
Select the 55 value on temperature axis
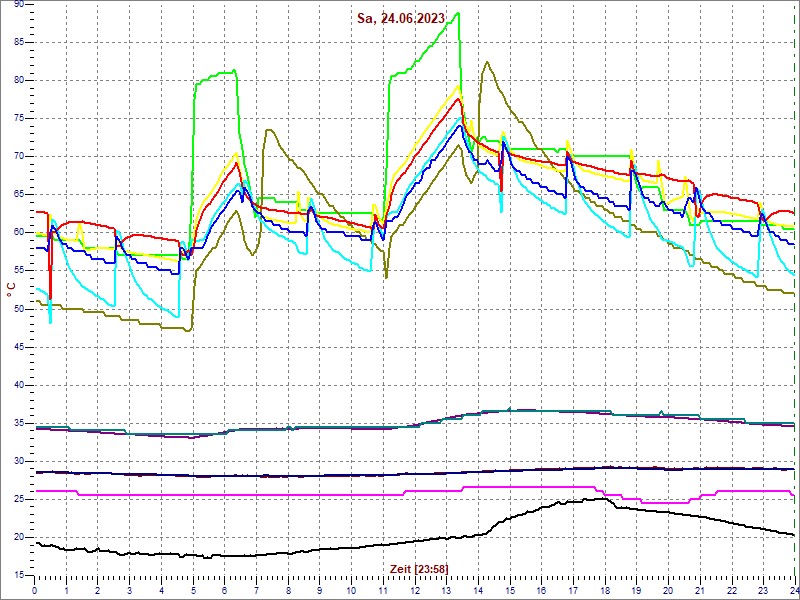tap(19, 271)
